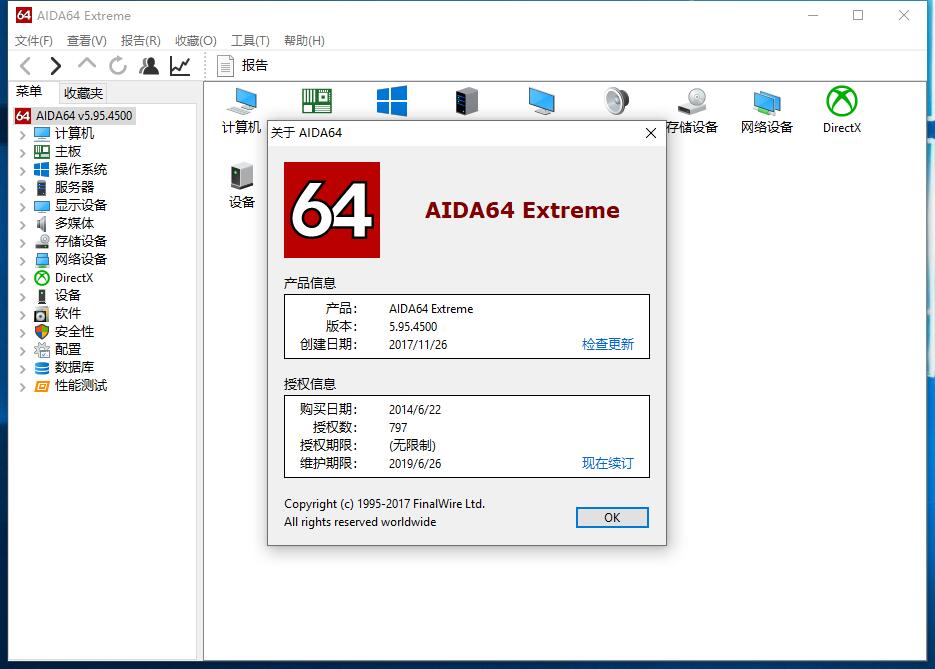
Task: Select 服务器 in the sidebar tree
Action: [74, 187]
